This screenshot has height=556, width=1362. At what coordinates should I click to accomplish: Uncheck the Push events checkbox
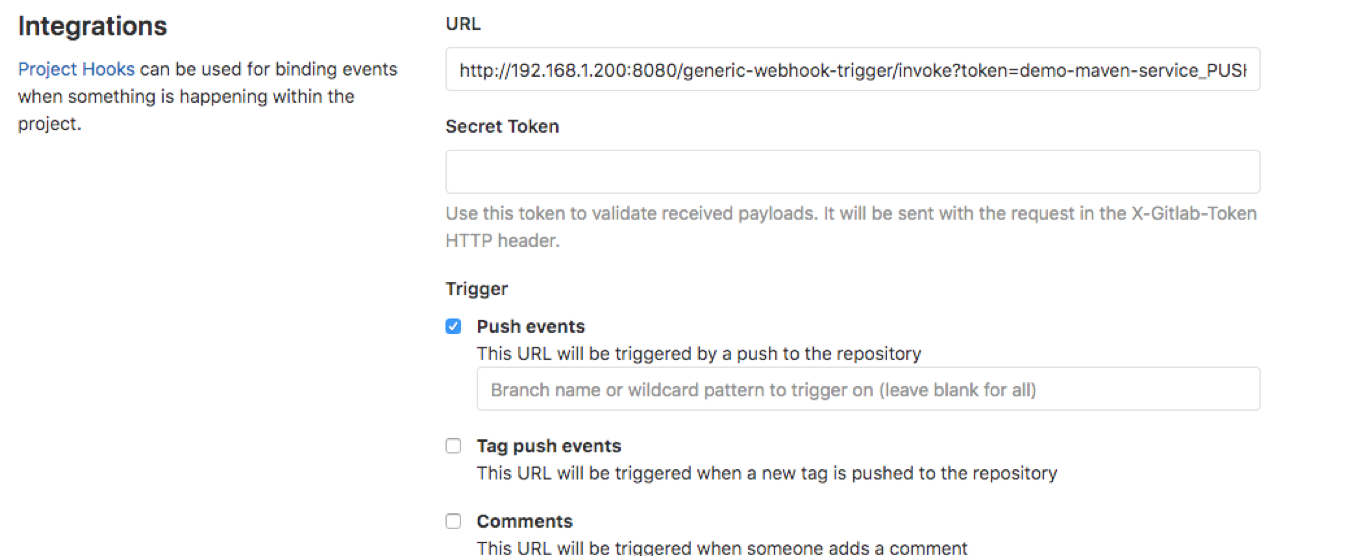(x=453, y=326)
